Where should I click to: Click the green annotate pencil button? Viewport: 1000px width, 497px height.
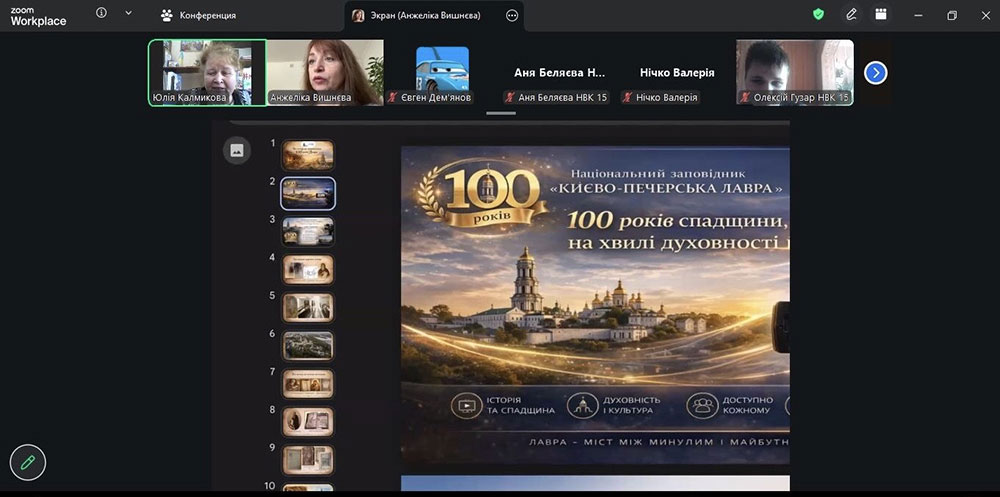coord(28,462)
